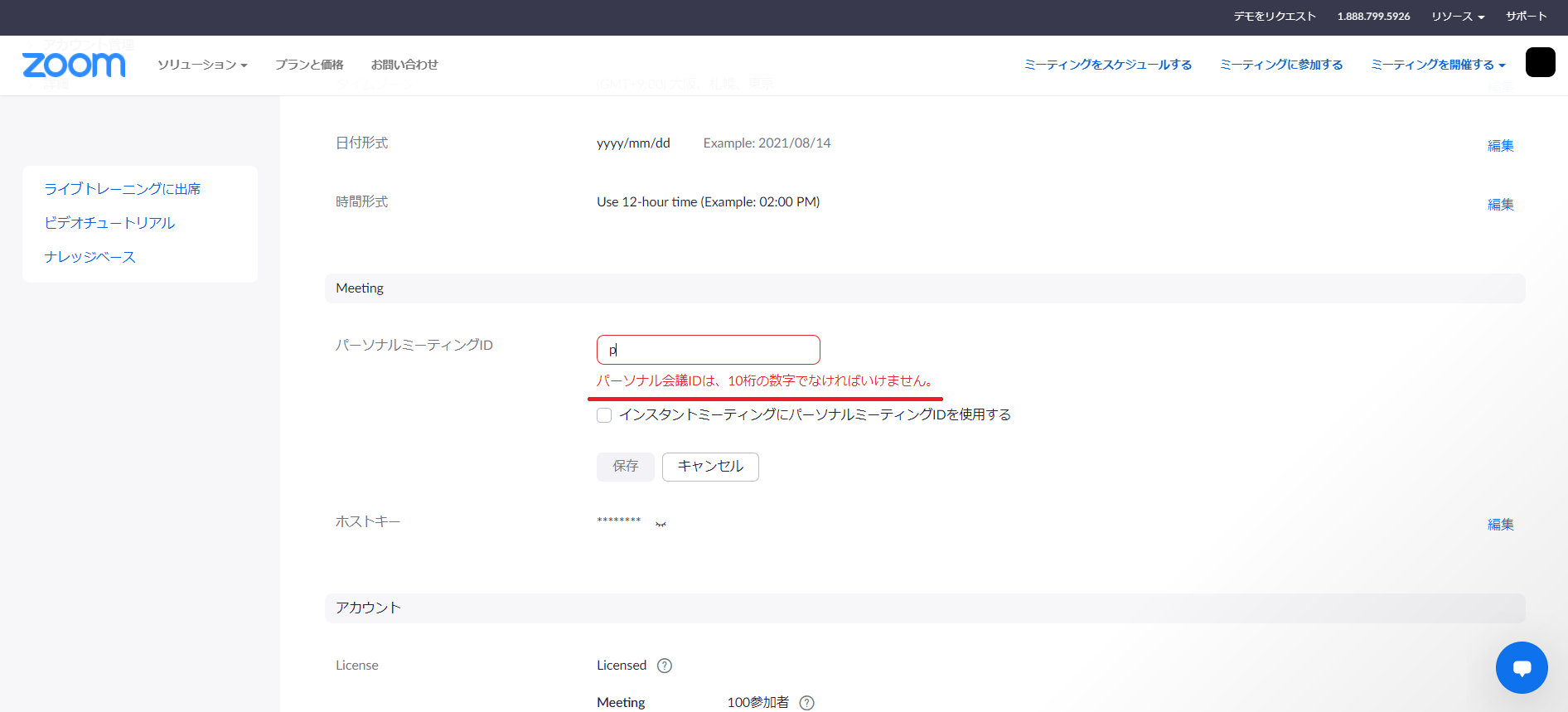
Task: Click the Zoom logo
Action: pos(74,65)
